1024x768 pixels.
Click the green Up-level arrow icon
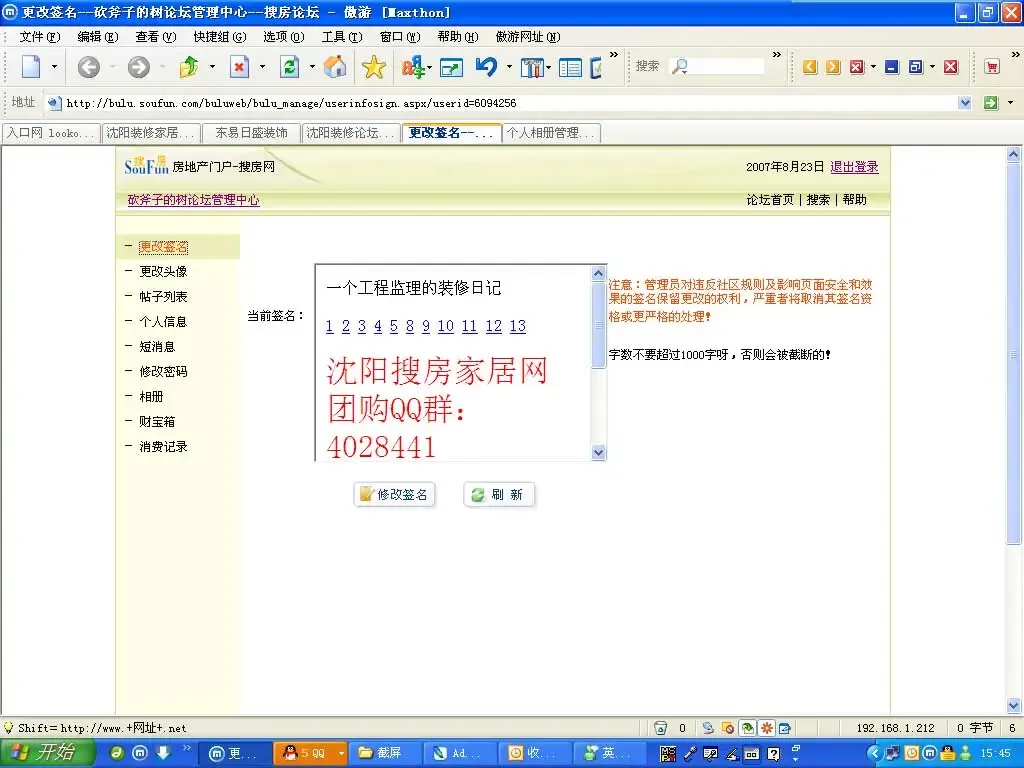[x=189, y=67]
